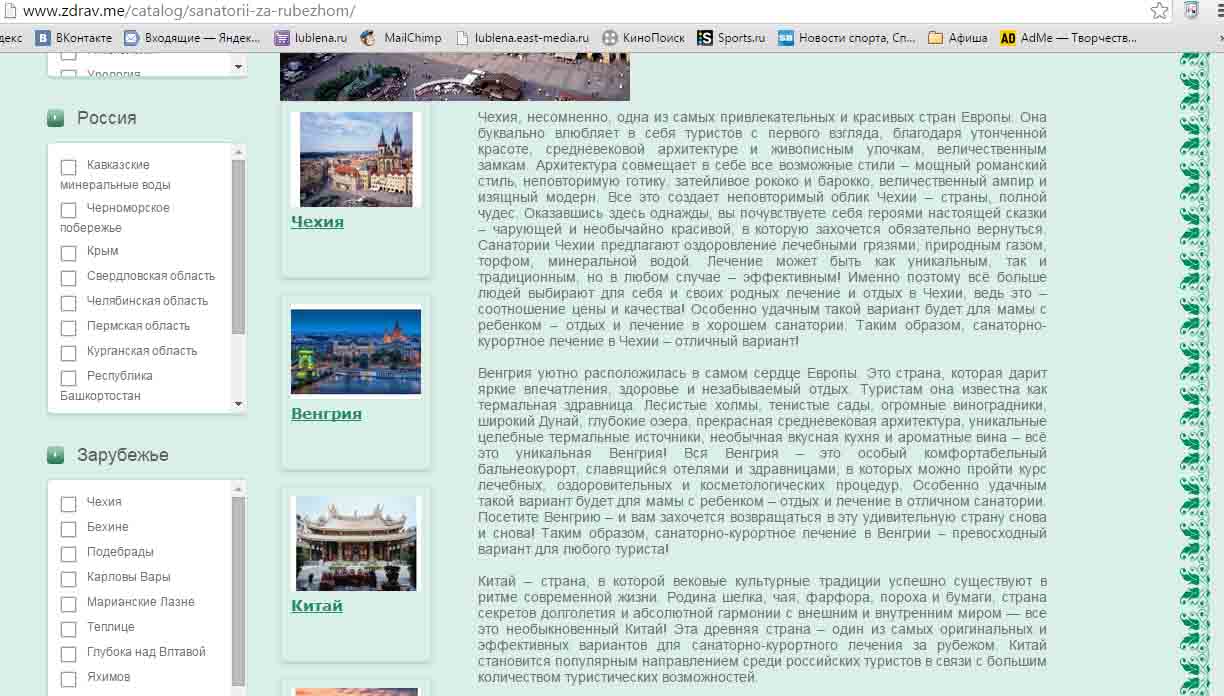Open the Sports.ru bookmark
Screen dimensions: 1224x696
click(x=731, y=38)
